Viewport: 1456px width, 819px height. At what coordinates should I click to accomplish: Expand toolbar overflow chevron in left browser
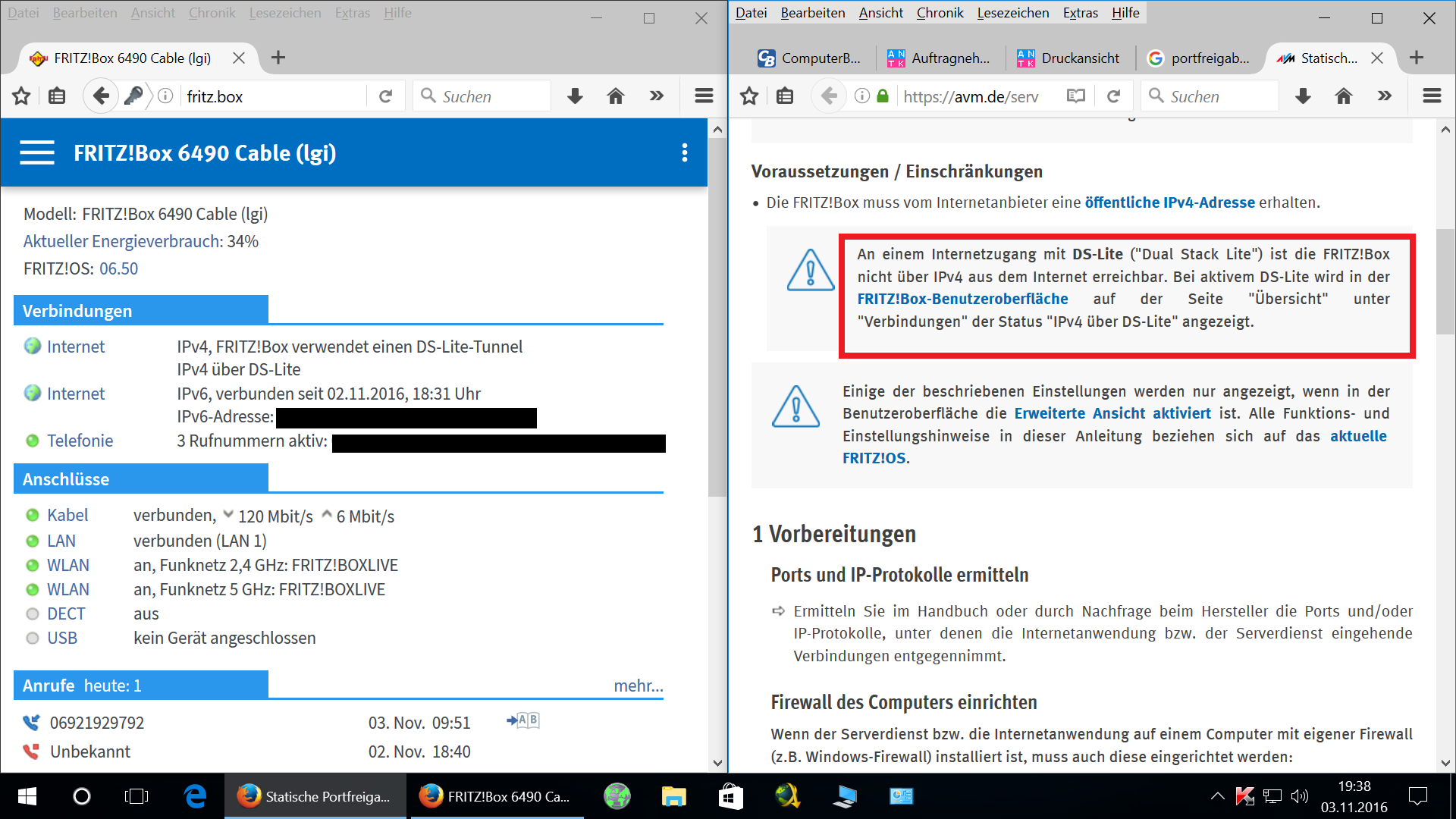(x=657, y=96)
